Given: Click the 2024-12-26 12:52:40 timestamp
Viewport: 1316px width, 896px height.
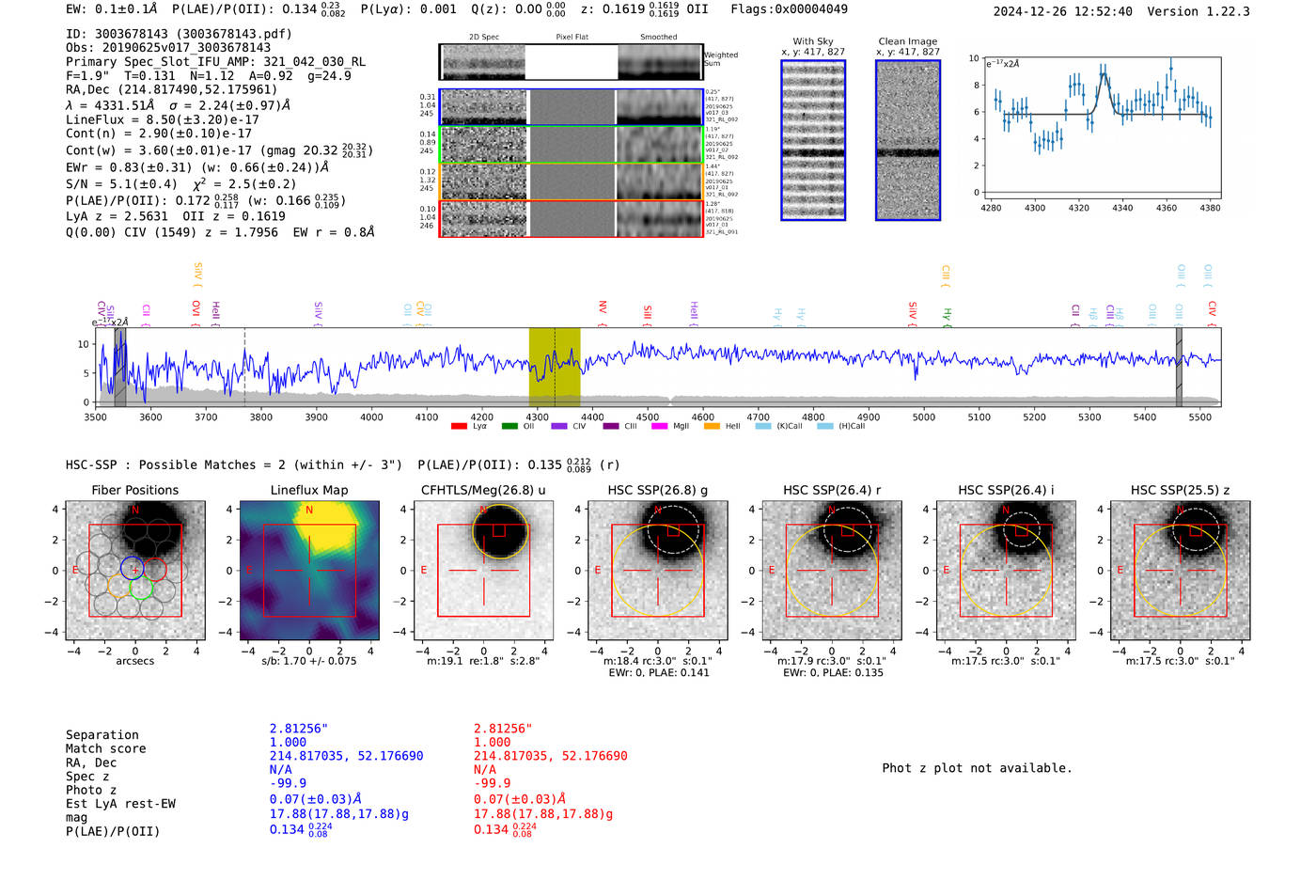Looking at the screenshot, I should click(x=1063, y=11).
